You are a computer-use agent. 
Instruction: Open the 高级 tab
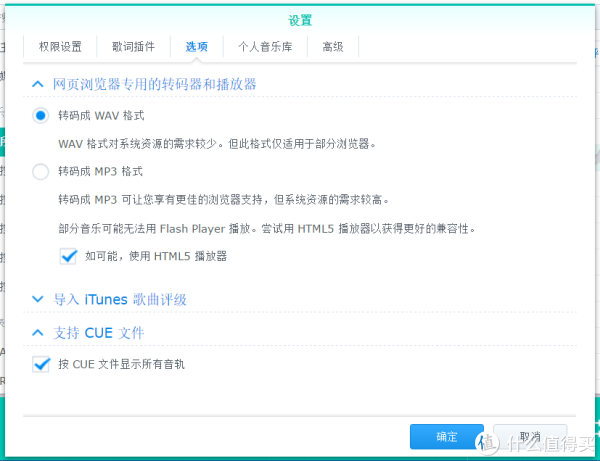[332, 46]
